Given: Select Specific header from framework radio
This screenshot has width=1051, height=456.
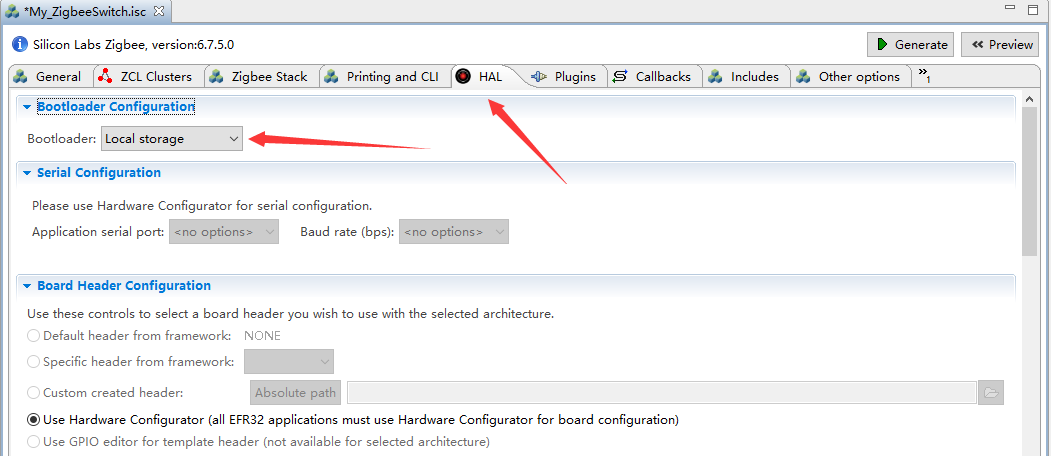Looking at the screenshot, I should point(34,362).
